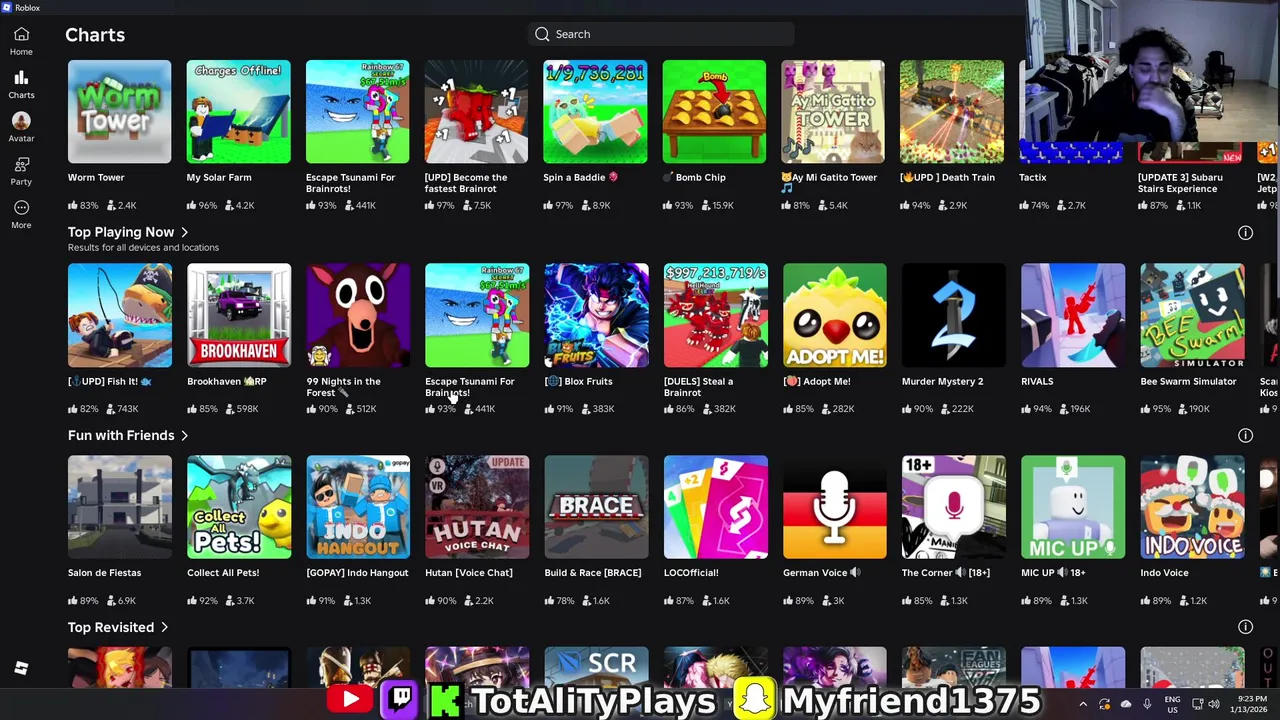Open Build & Race BRACE thumbnail
Image resolution: width=1280 pixels, height=720 pixels.
coord(596,507)
